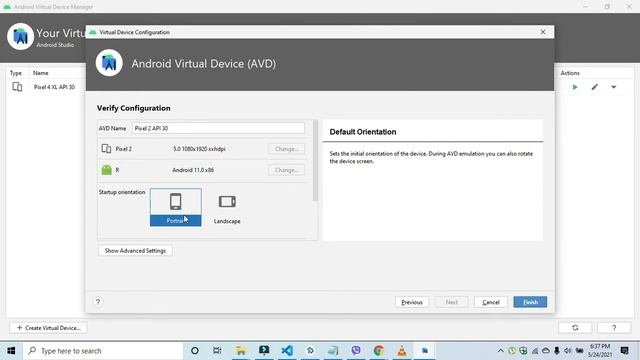640x360 pixels.
Task: Switch to Android Studio taskbar icon
Action: pos(425,351)
